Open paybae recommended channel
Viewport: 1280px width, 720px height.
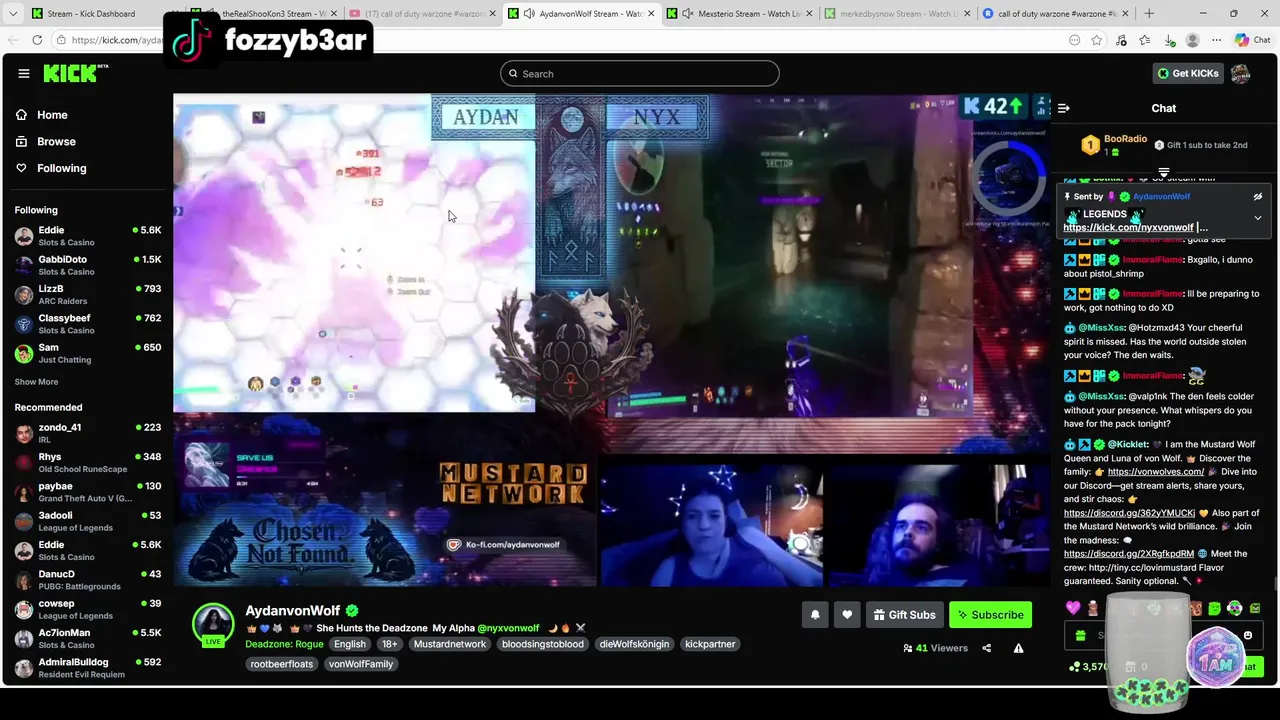(88, 492)
